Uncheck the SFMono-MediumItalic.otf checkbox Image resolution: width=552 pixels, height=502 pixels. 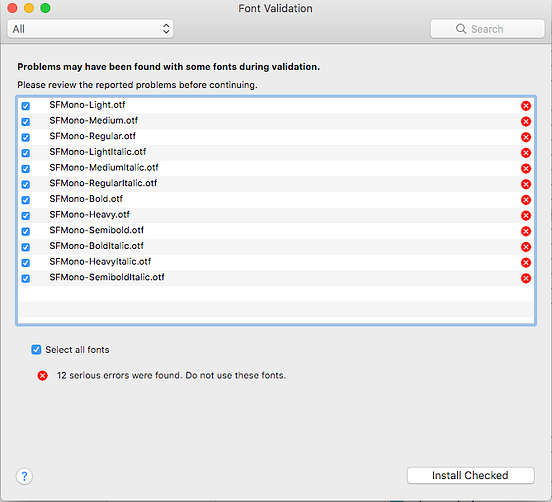coord(26,169)
